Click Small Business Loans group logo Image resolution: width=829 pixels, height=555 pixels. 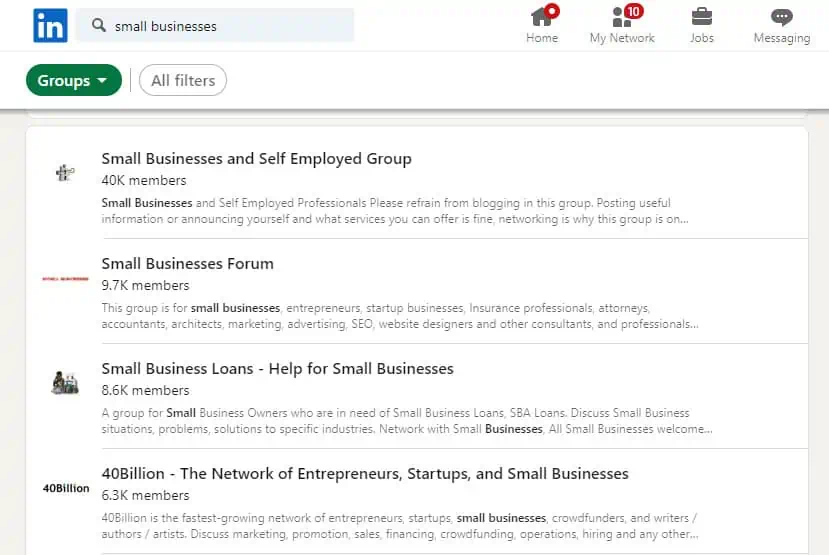click(x=66, y=382)
